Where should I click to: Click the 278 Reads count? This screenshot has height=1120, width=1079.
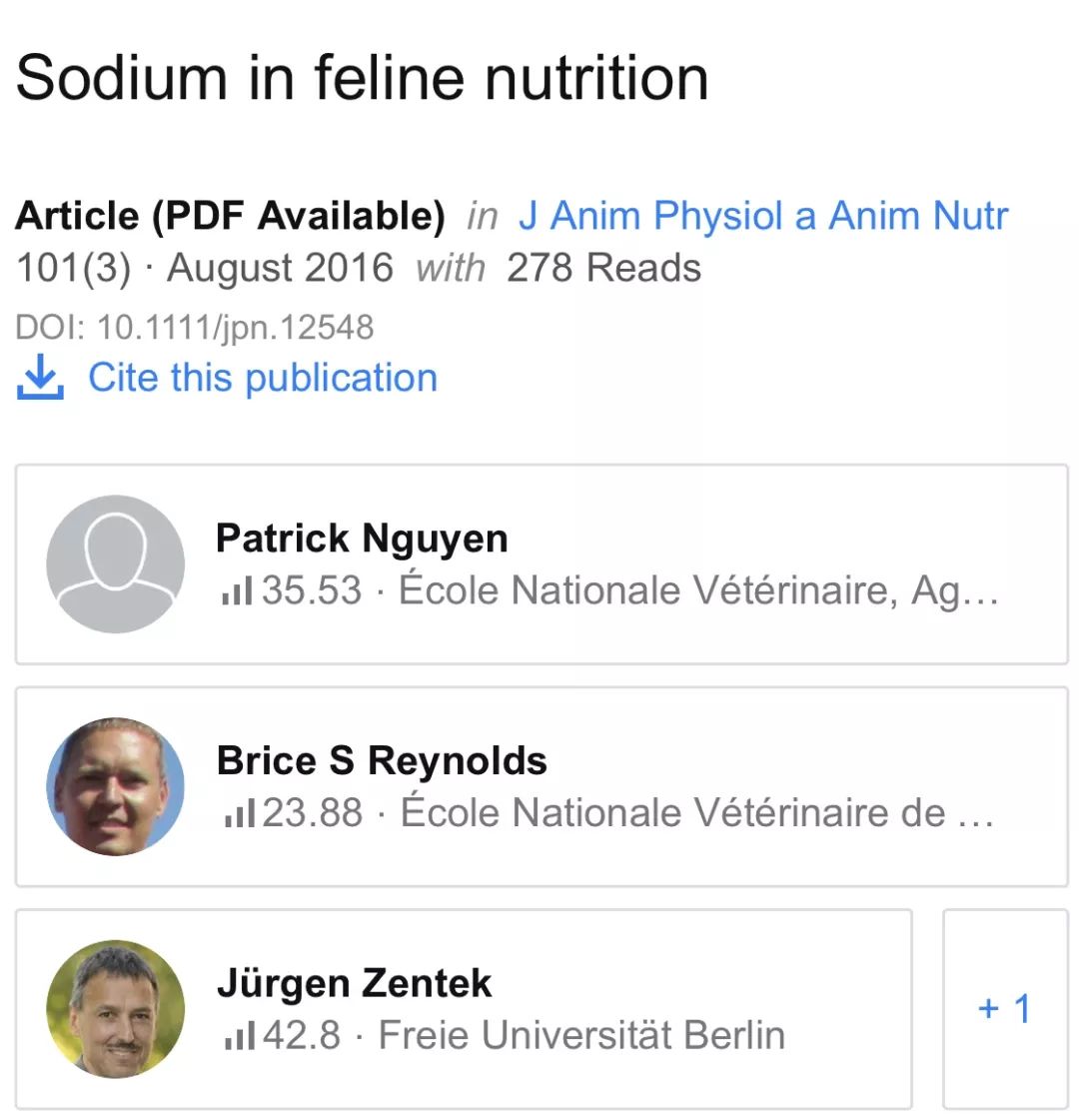(603, 268)
